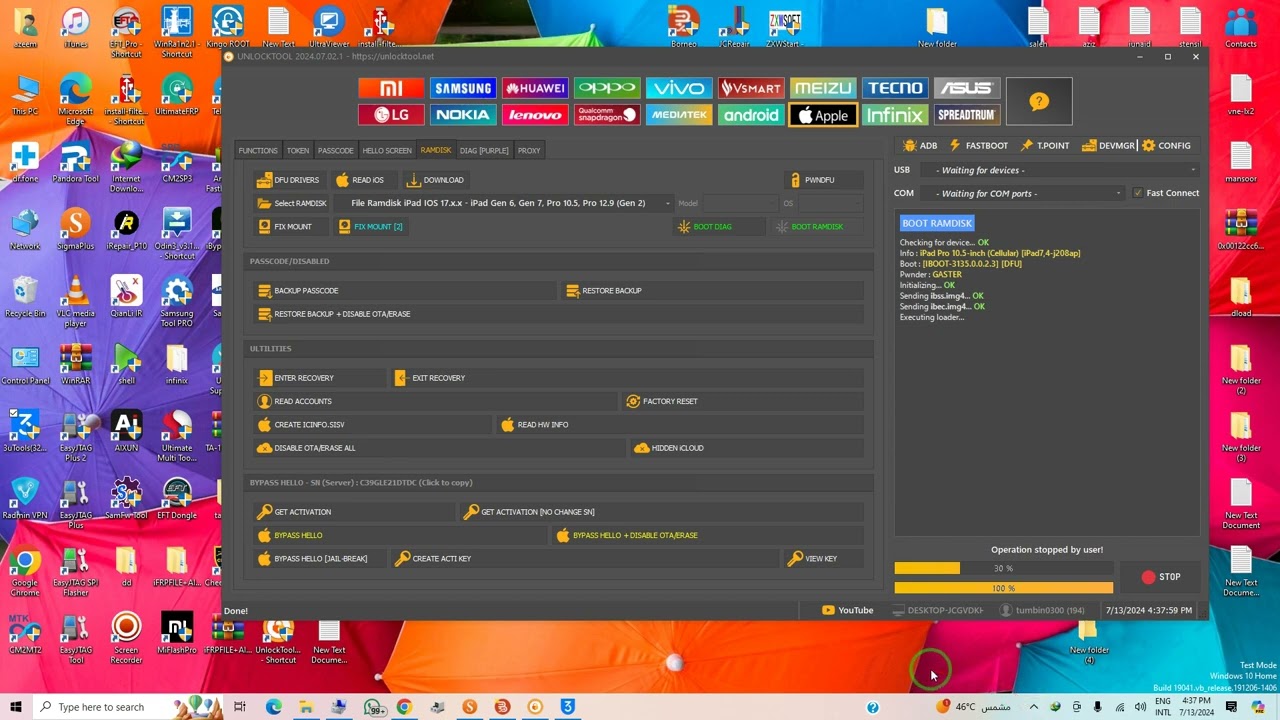Viewport: 1280px width, 720px height.
Task: Click the red STOP button
Action: (x=1161, y=577)
